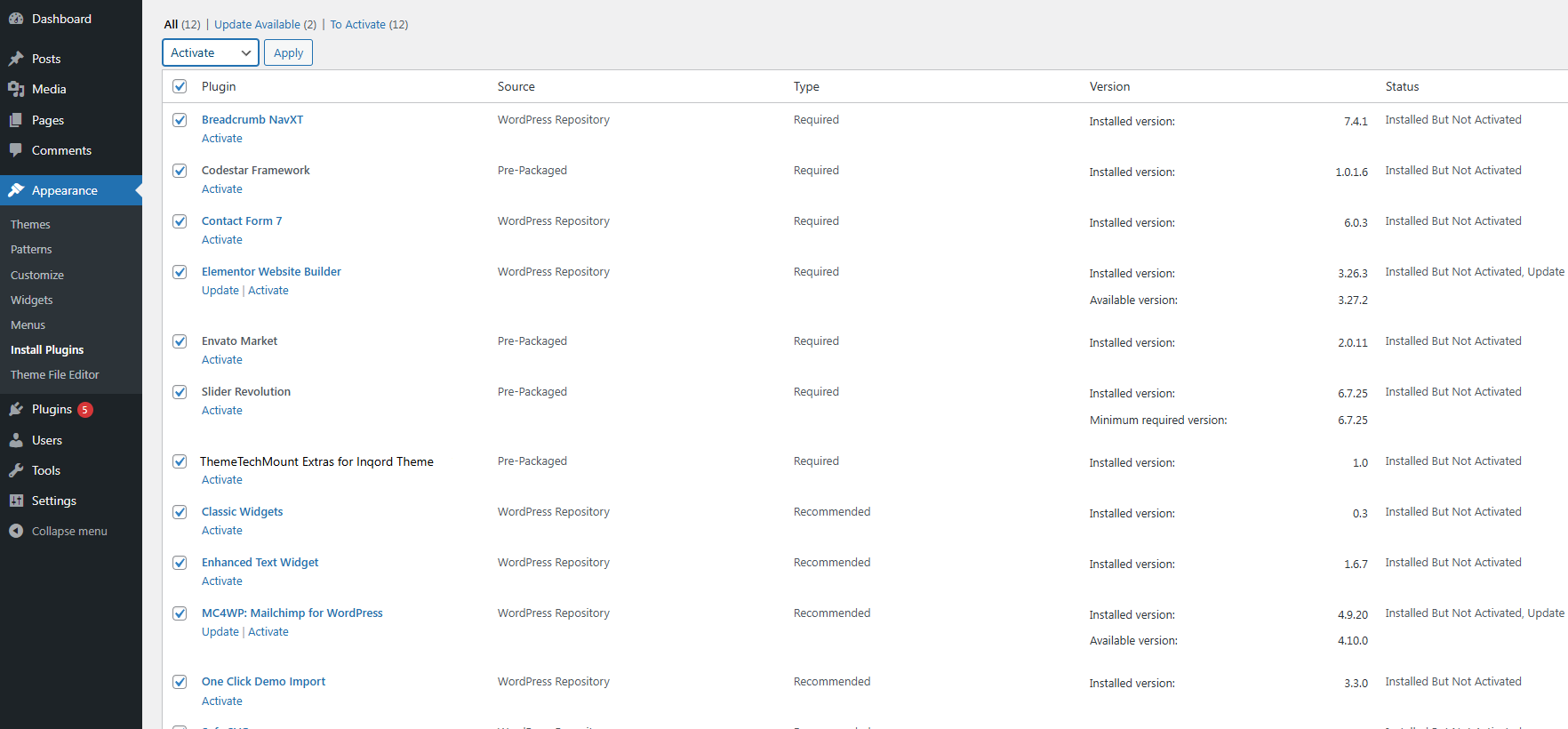The image size is (1568, 729).
Task: Uncheck the Contact Form 7 checkbox
Action: coord(180,221)
